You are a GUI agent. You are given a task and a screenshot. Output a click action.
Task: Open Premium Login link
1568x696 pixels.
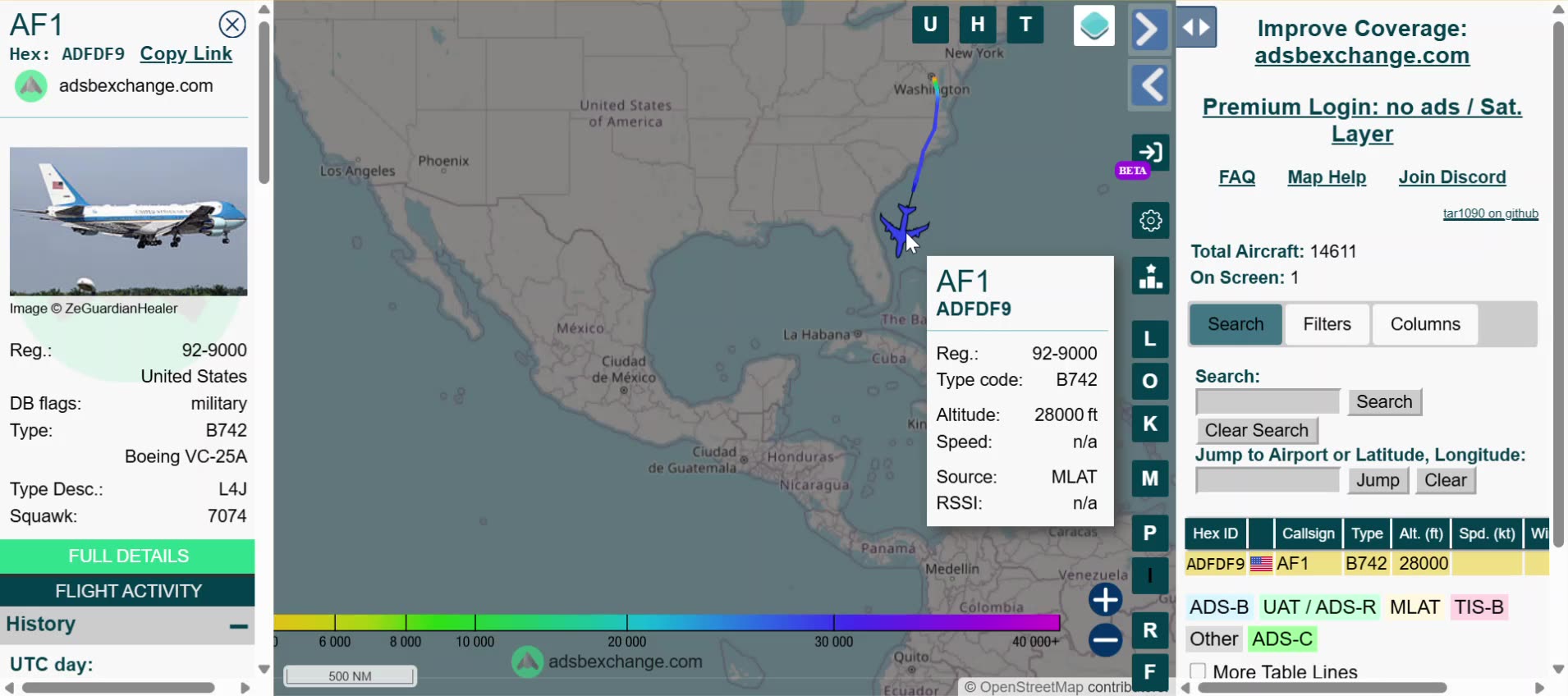click(1362, 120)
